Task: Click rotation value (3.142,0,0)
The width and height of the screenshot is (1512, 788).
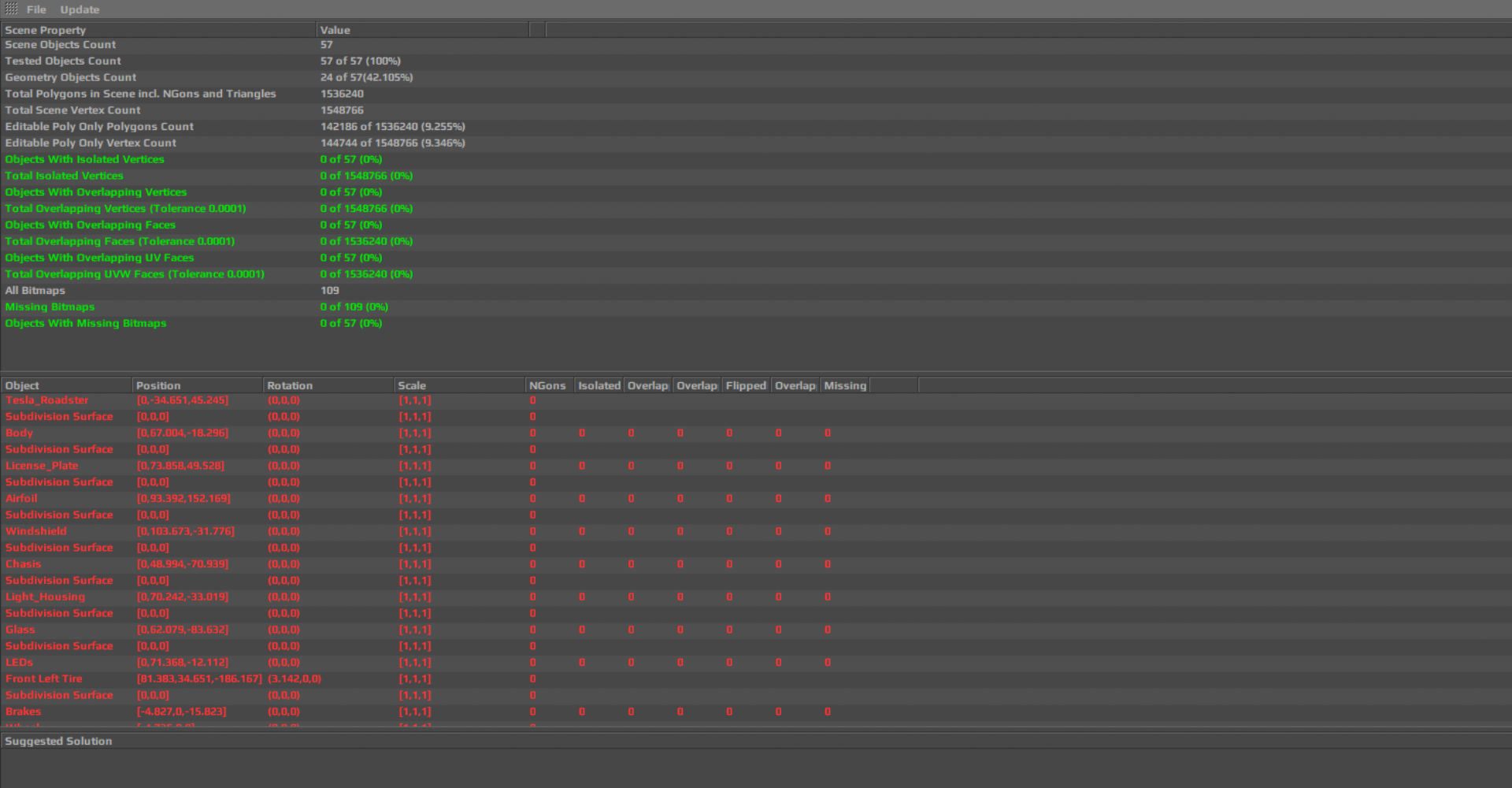Action: (295, 678)
